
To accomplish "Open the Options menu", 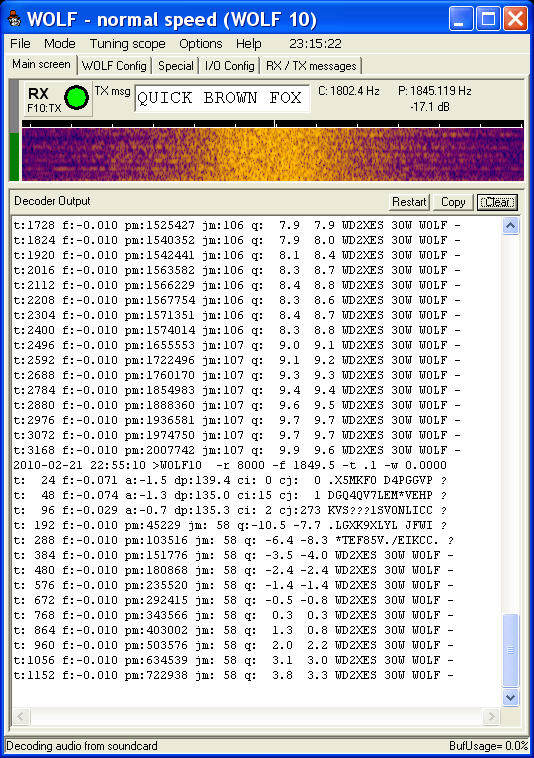I will click(x=201, y=44).
